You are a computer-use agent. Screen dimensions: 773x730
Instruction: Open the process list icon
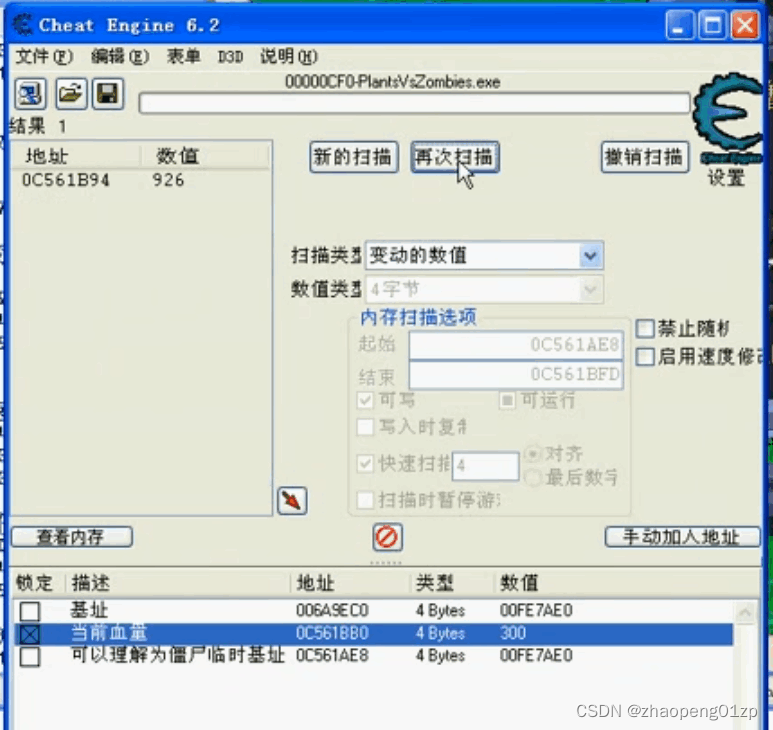coord(31,94)
